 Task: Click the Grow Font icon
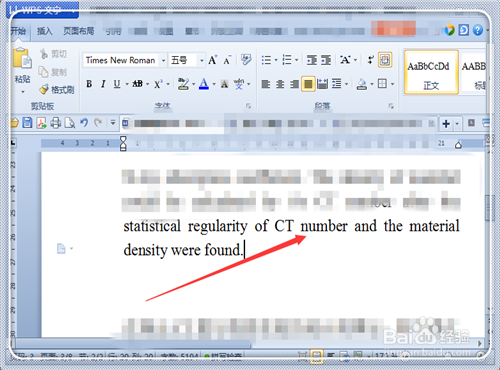point(212,60)
